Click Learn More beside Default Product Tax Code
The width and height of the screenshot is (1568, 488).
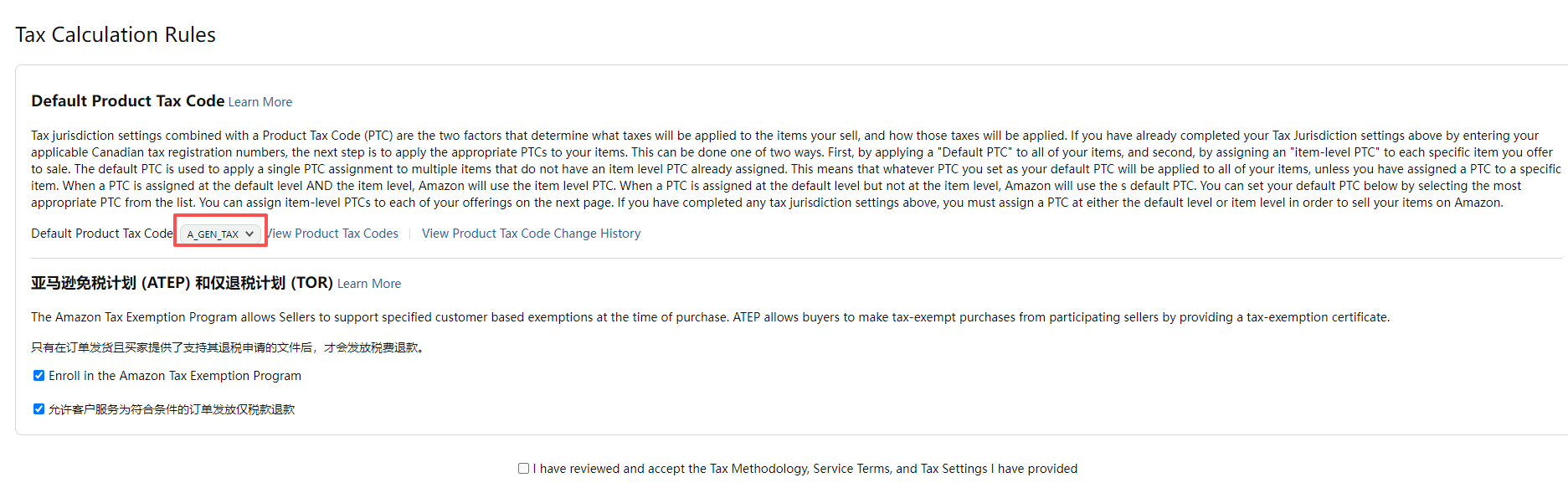(260, 102)
